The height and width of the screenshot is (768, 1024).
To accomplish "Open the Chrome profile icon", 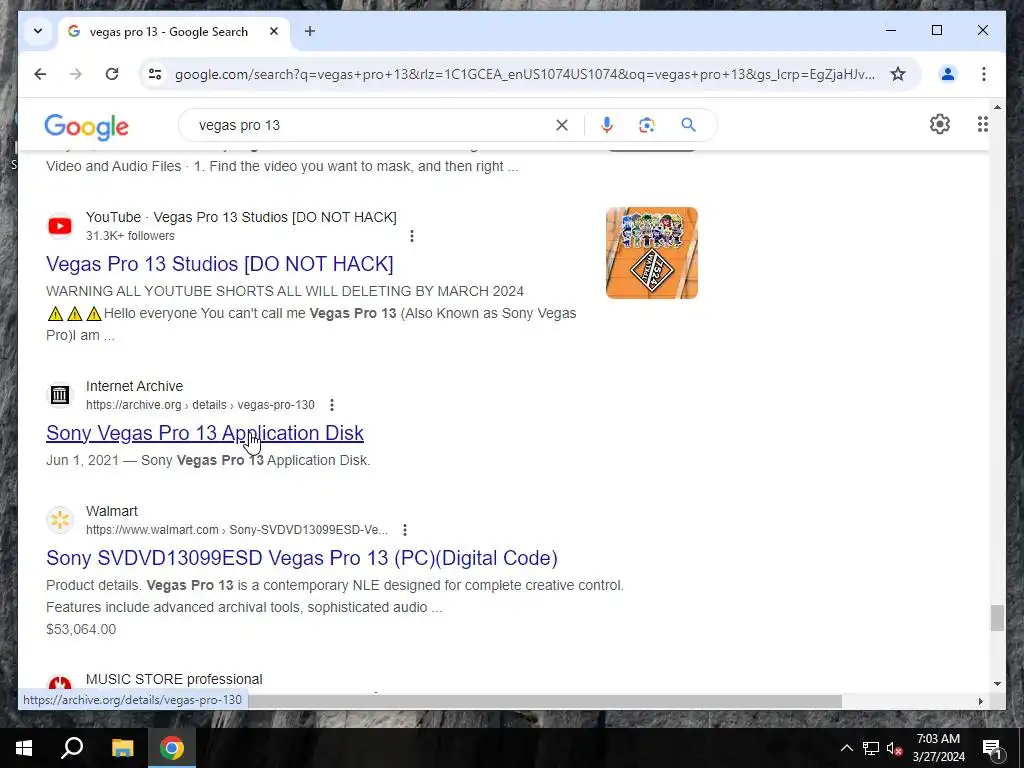I will 948,74.
